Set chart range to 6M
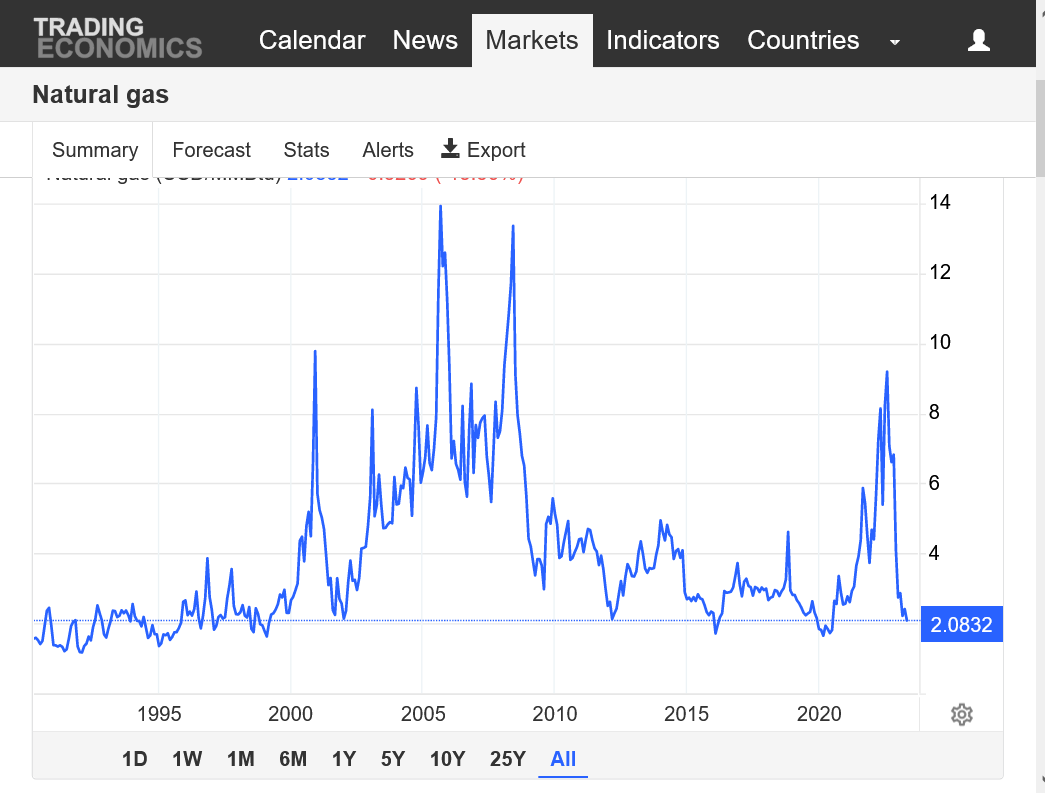The image size is (1045, 800). coord(293,759)
